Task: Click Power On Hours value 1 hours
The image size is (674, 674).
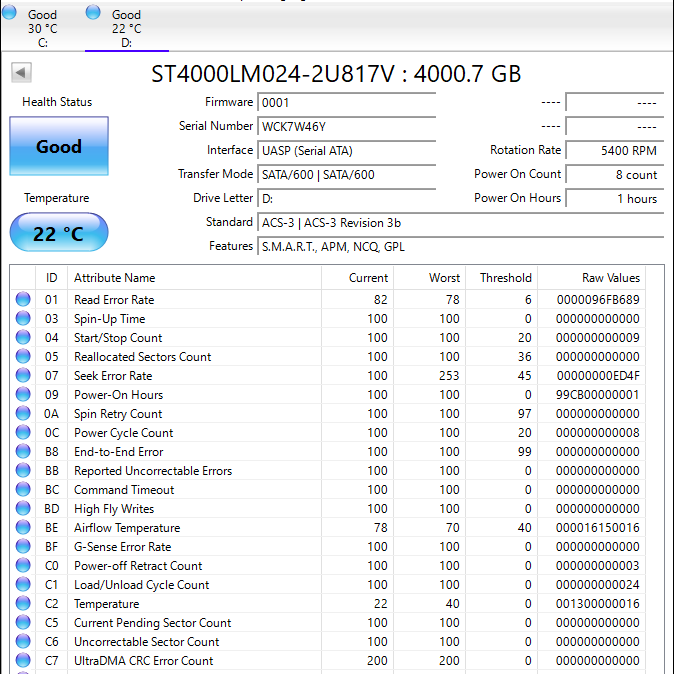Action: (615, 199)
